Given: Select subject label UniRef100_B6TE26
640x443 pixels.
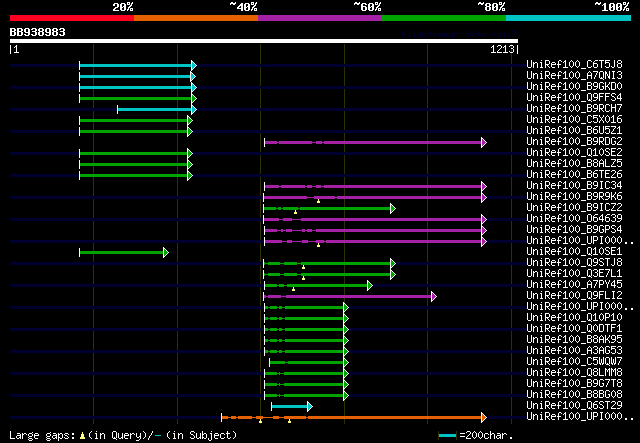Looking at the screenshot, I should click(574, 174).
